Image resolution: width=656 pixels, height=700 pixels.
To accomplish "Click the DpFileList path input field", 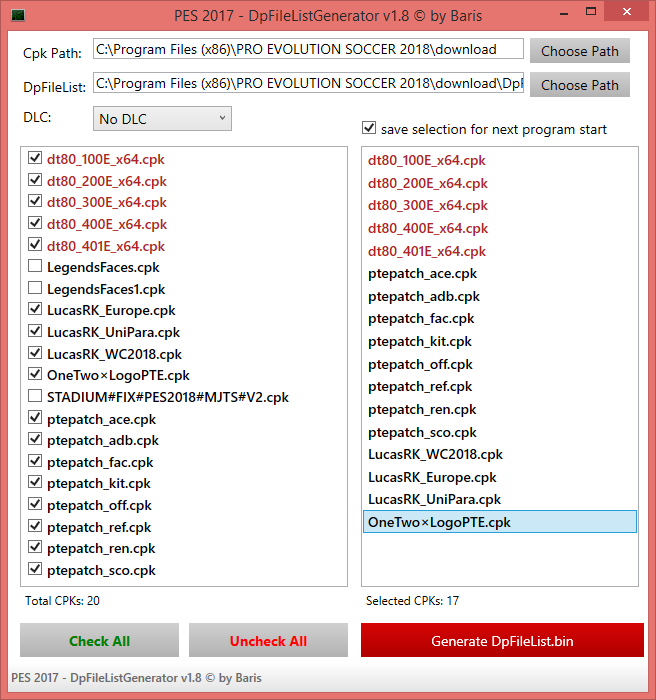I will (x=308, y=83).
